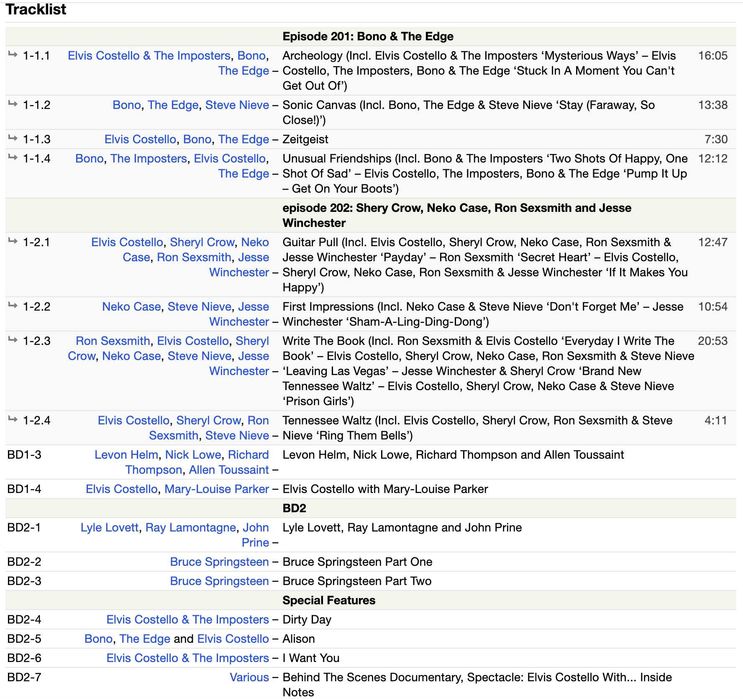Open Steve Nieve link in track 1-2.4
The width and height of the screenshot is (743, 699).
click(x=237, y=436)
